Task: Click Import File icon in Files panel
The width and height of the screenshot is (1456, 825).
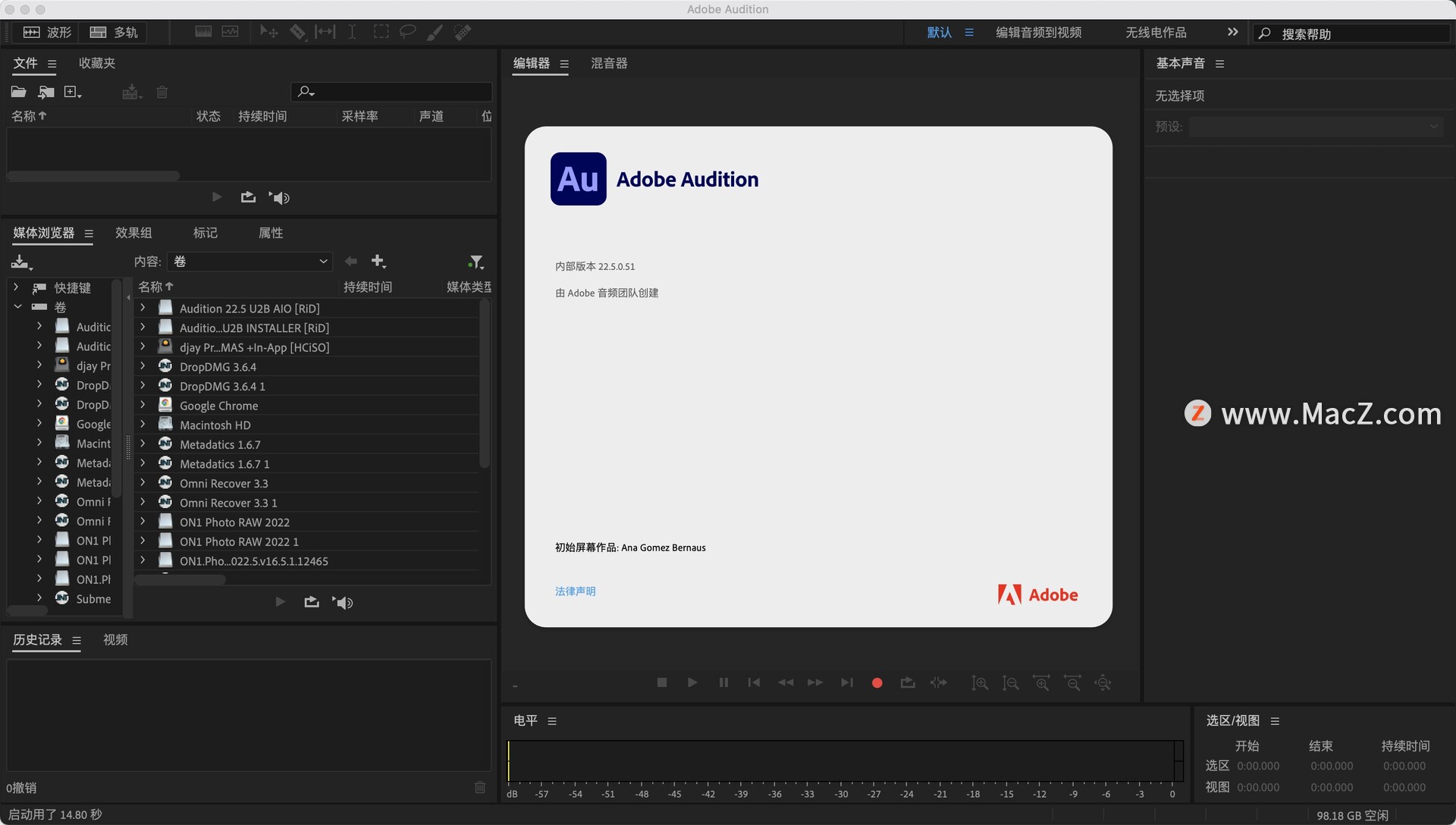Action: coord(46,92)
